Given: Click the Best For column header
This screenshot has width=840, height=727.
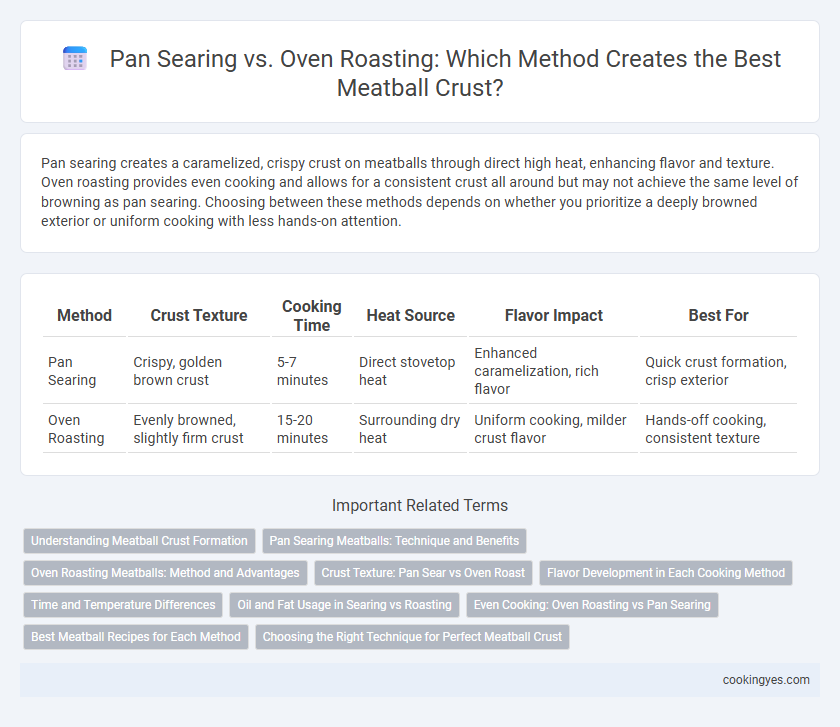Looking at the screenshot, I should [718, 316].
